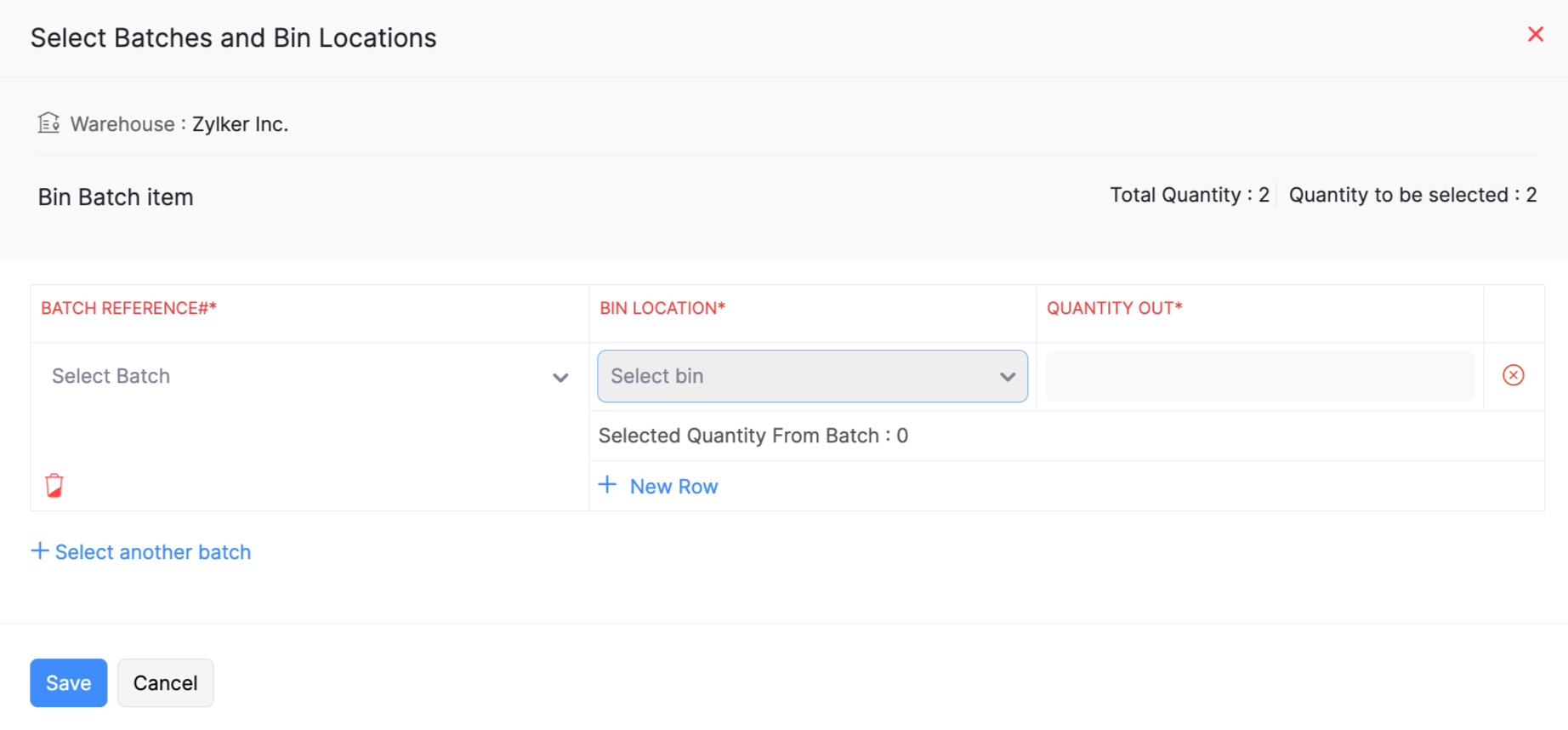This screenshot has width=1568, height=730.
Task: Click the plus icon beside New Row
Action: tap(607, 485)
